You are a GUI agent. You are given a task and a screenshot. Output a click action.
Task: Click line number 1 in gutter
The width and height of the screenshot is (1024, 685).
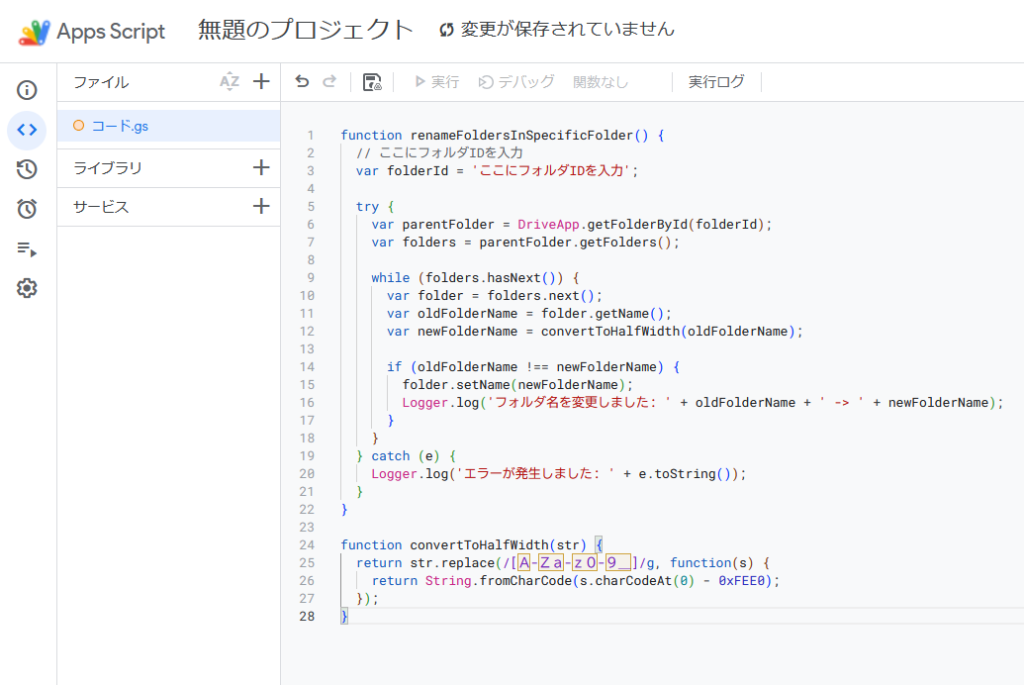click(x=311, y=135)
